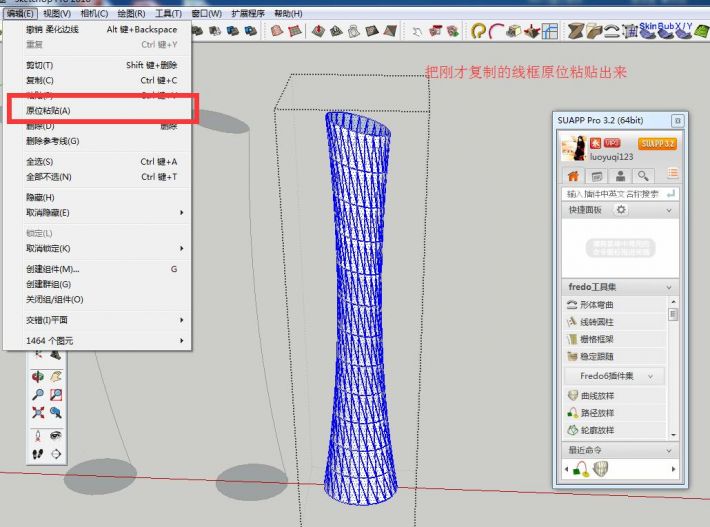Open the 工具(T) menu
Image resolution: width=710 pixels, height=527 pixels.
168,14
